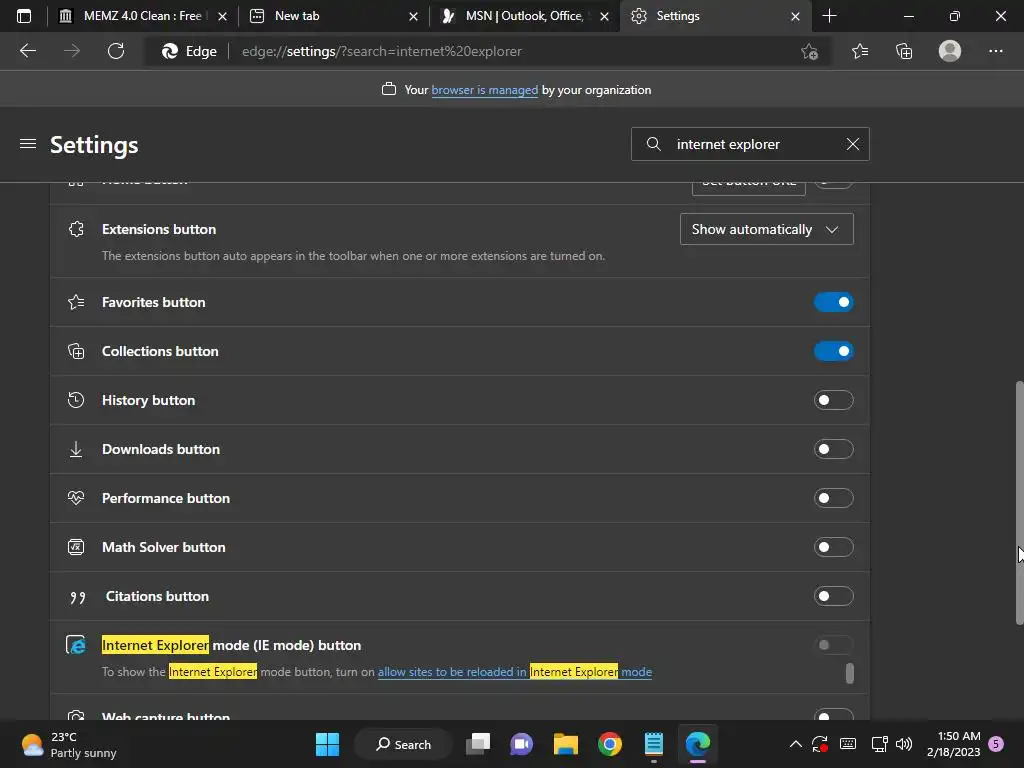Go back with the back arrow
Screen dimensions: 1024x768
click(x=27, y=51)
